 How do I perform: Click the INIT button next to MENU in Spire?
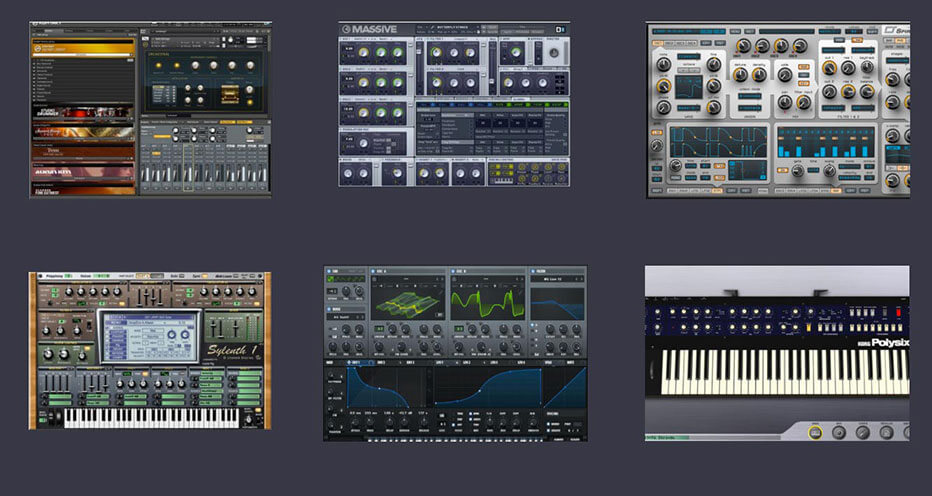[x=750, y=31]
